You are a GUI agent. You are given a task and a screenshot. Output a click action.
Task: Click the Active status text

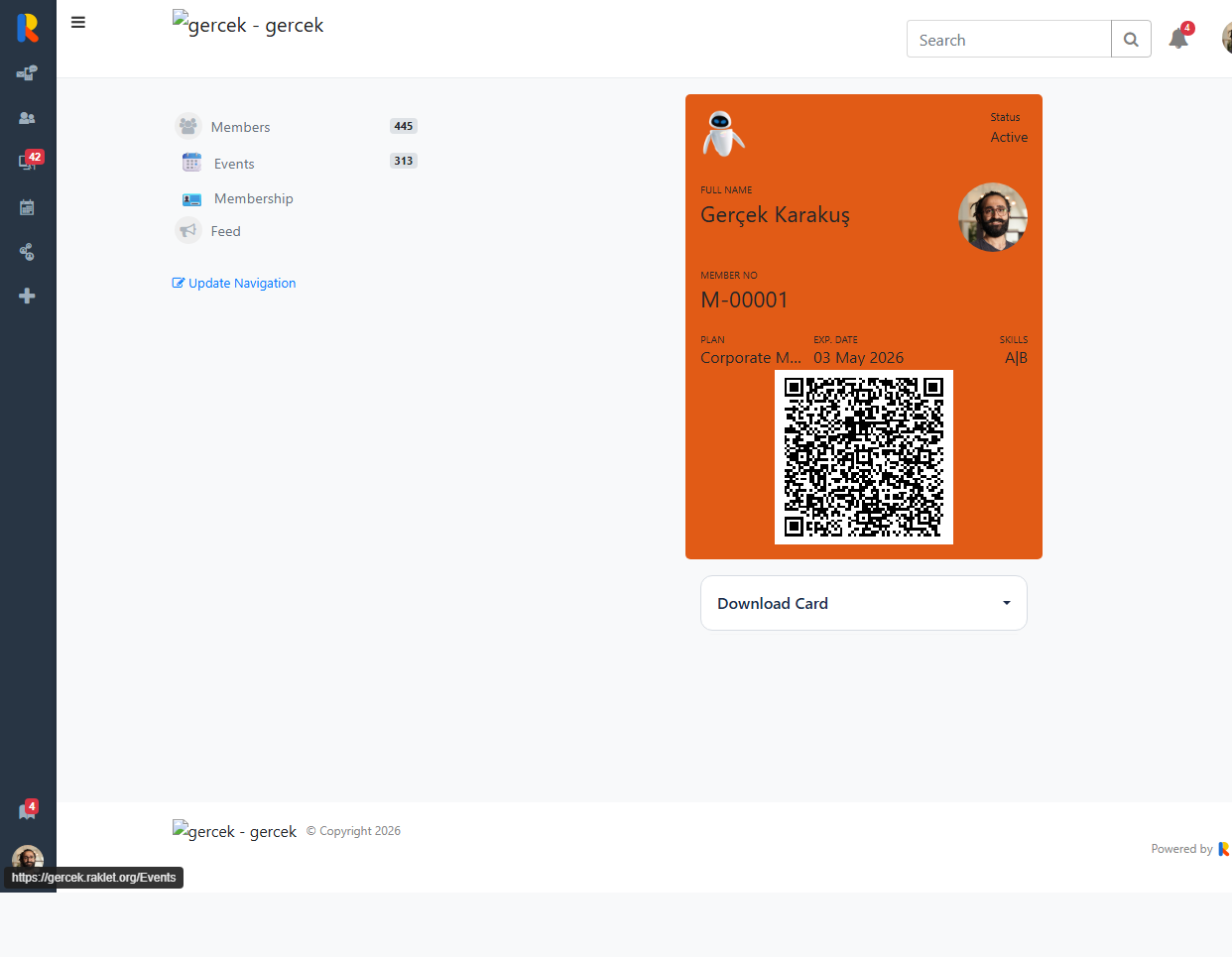[x=1009, y=138]
